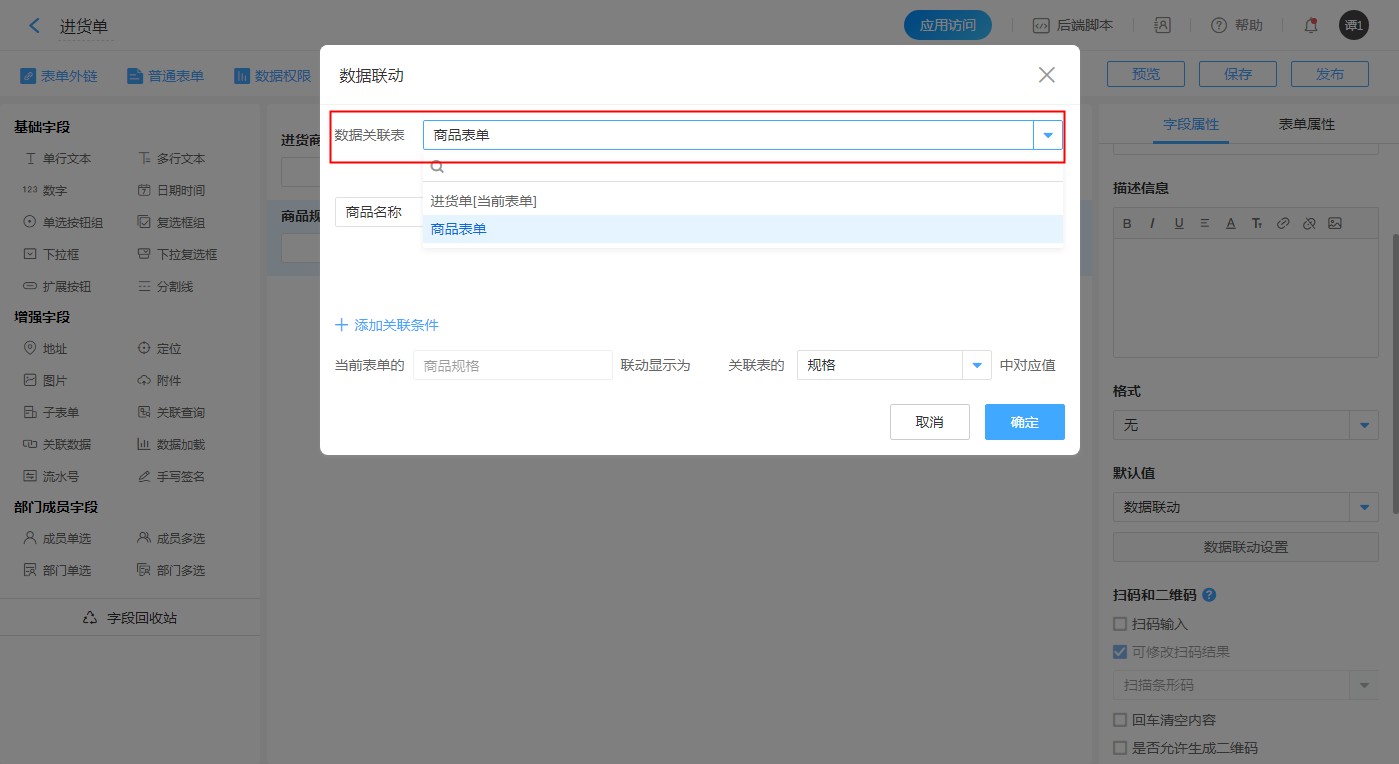This screenshot has width=1399, height=764.
Task: Click the user avatar 谭1
Action: pos(1353,26)
